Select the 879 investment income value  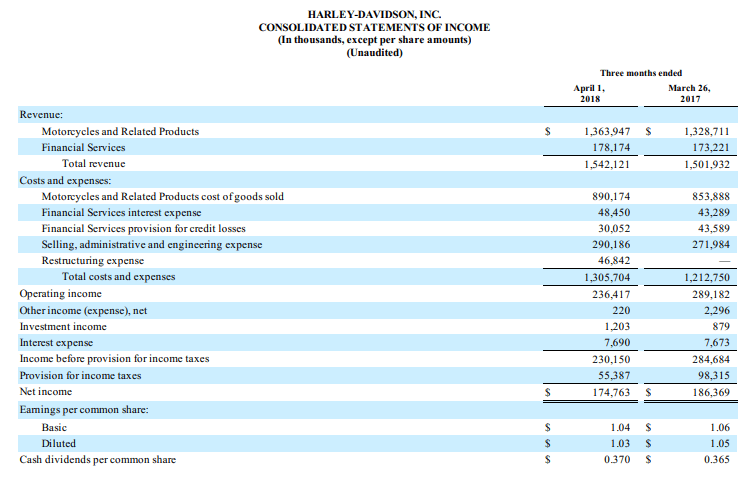pos(721,327)
